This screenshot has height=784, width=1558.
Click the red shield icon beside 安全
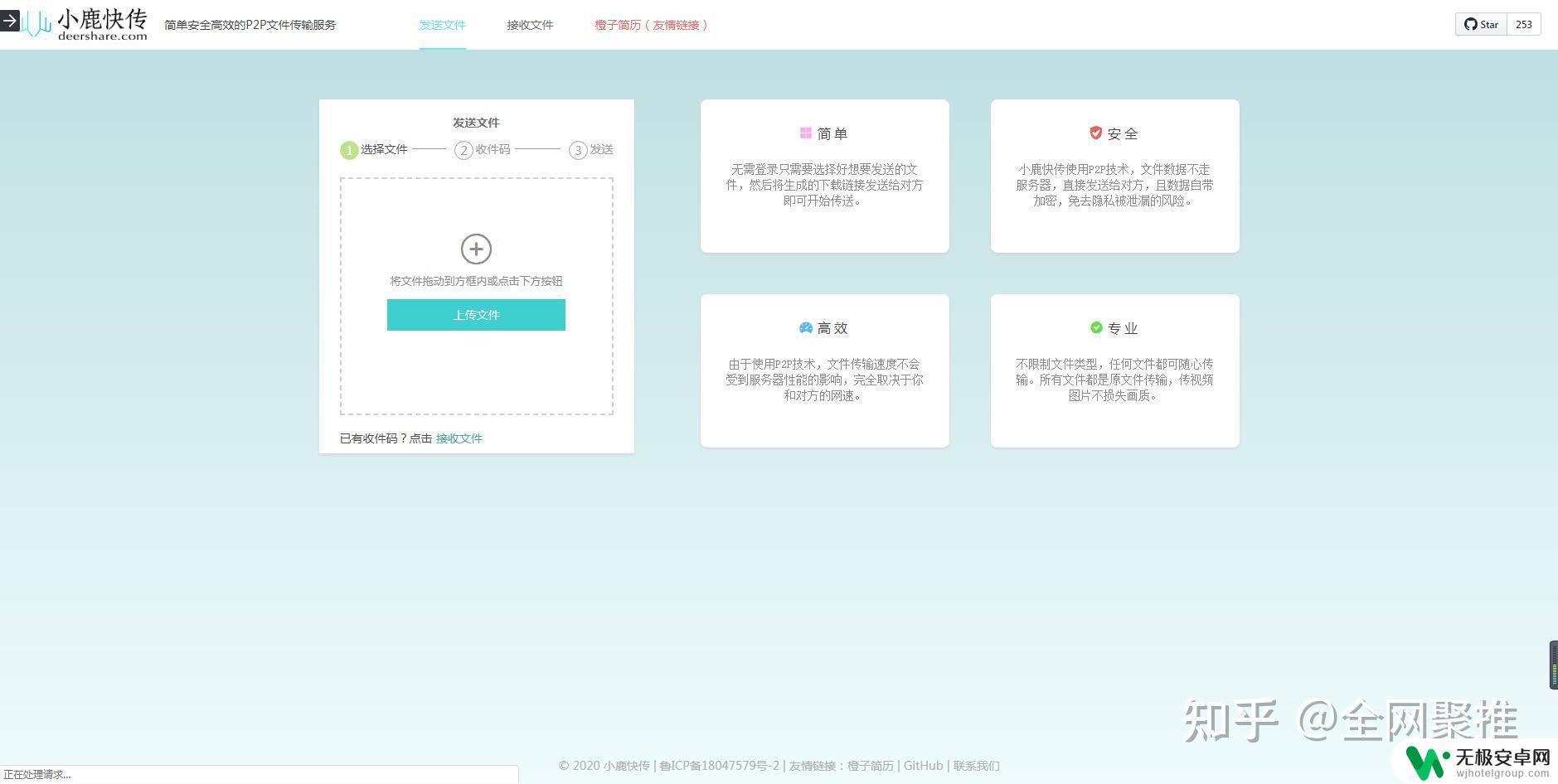coord(1095,133)
